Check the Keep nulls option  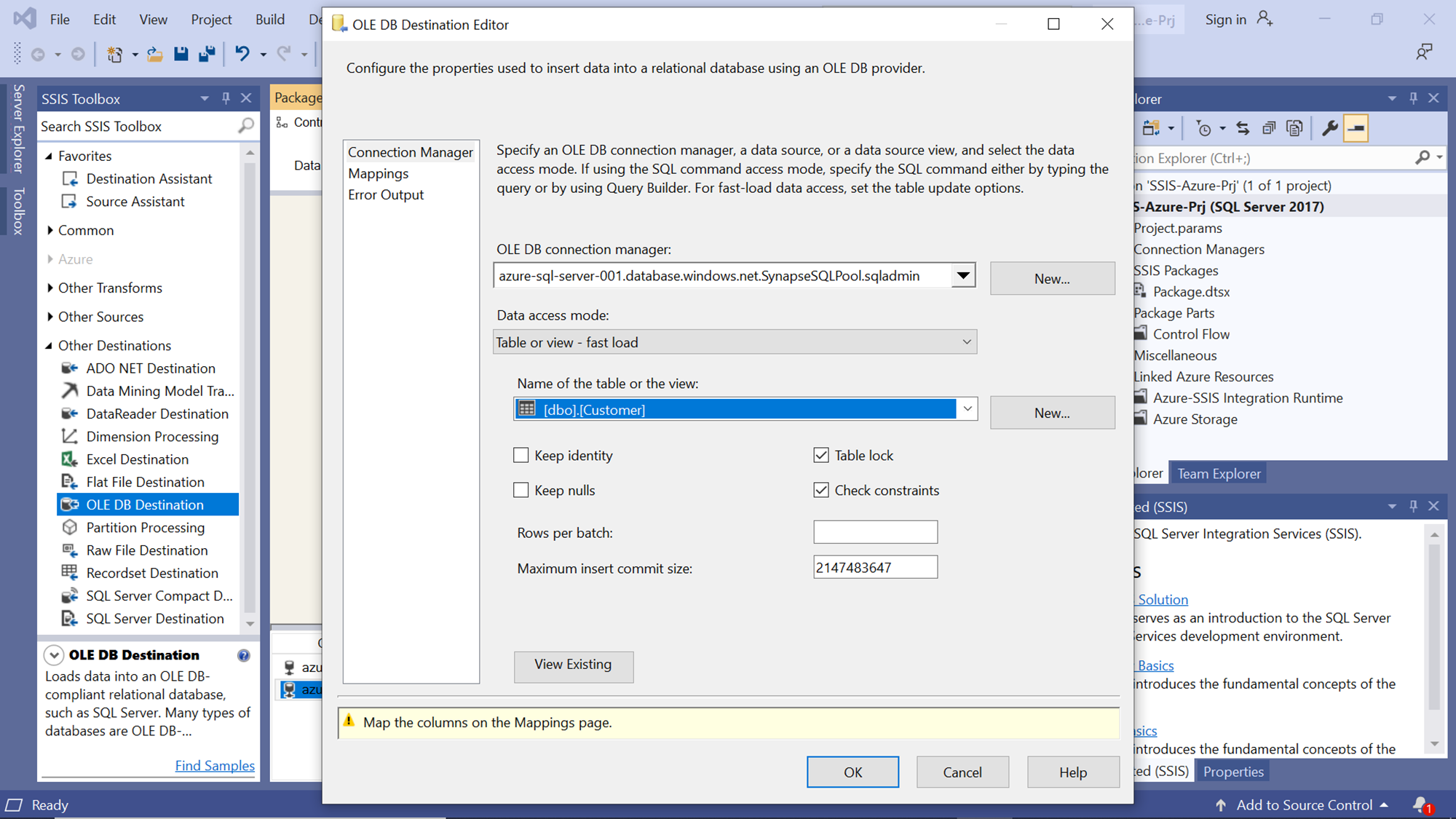click(x=521, y=491)
